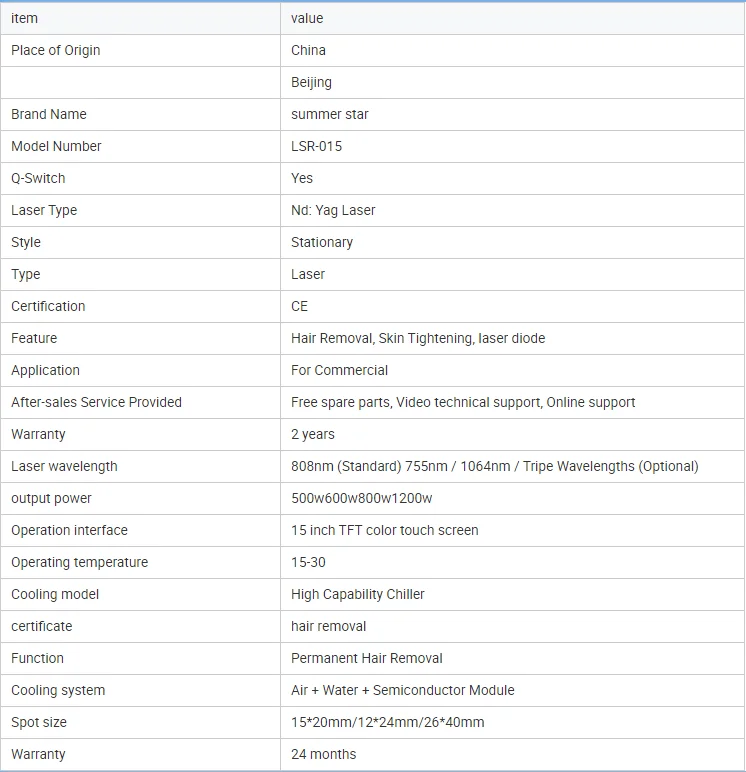
Task: Click the 'Hair Removal, Skin Tightening, laser diode' text
Action: 418,338
